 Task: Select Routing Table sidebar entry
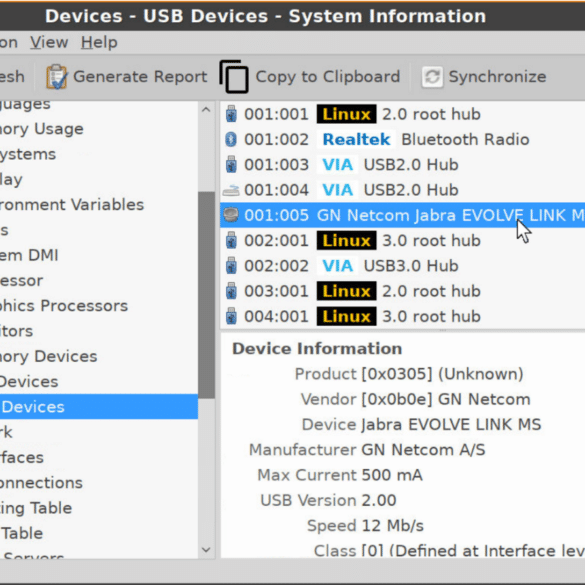coord(36,508)
